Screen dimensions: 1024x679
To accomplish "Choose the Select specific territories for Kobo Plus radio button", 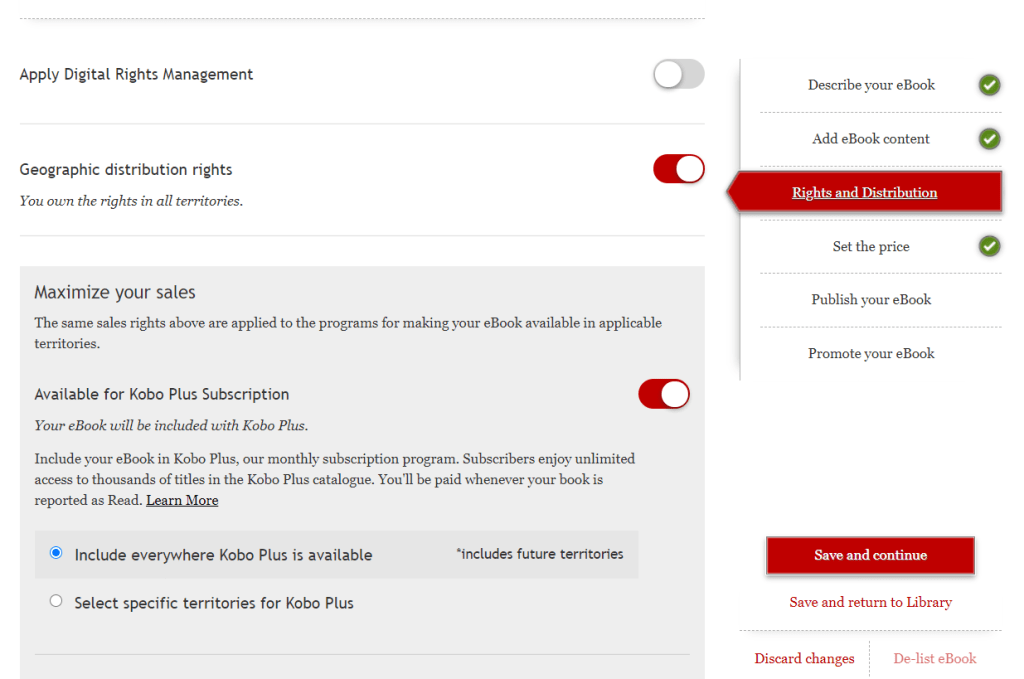I will tap(56, 602).
